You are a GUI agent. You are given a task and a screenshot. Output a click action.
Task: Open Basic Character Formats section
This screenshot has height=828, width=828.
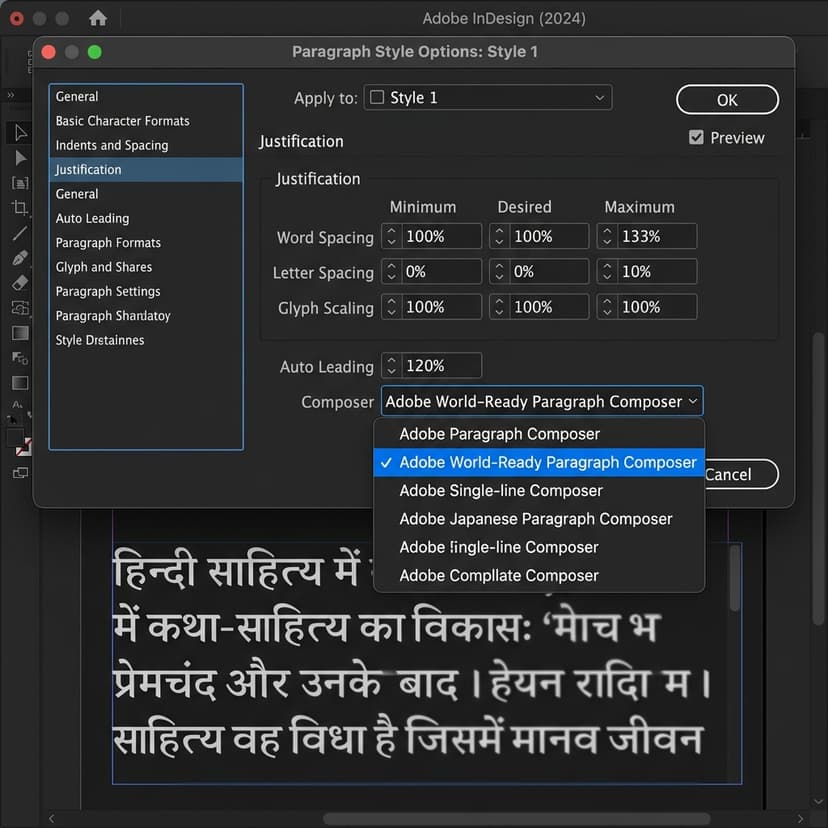[x=146, y=121]
